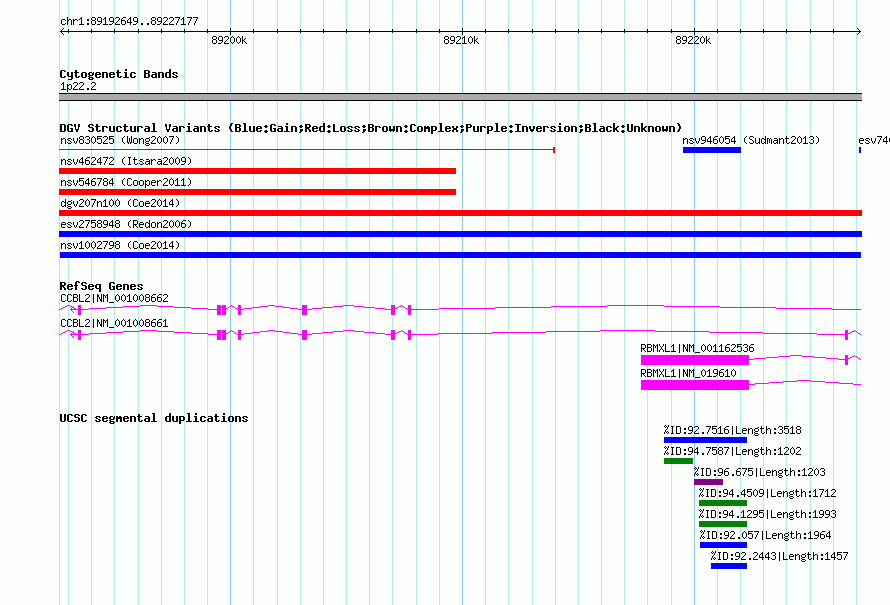Click the green bar under Length:1202
This screenshot has height=605, width=890.
pos(679,461)
